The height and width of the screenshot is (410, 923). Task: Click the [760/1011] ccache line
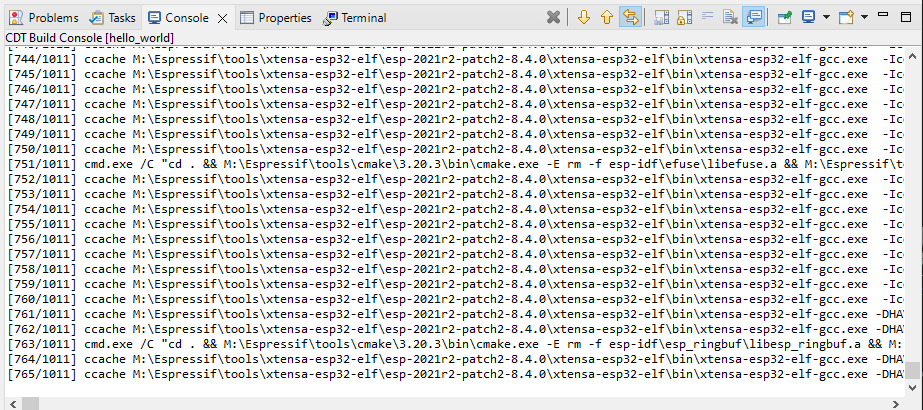(456, 299)
